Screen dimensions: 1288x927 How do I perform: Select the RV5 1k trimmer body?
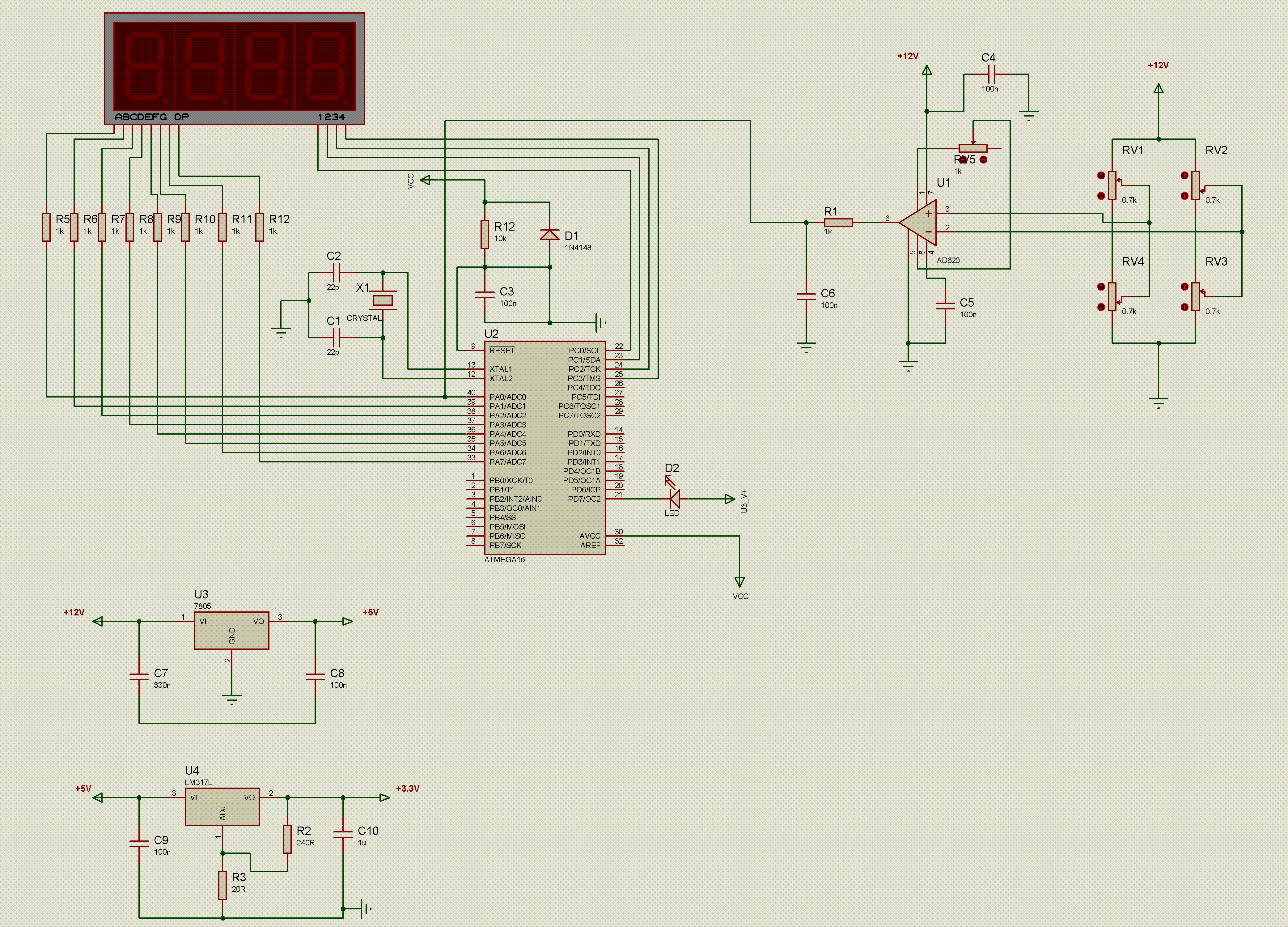pyautogui.click(x=973, y=148)
